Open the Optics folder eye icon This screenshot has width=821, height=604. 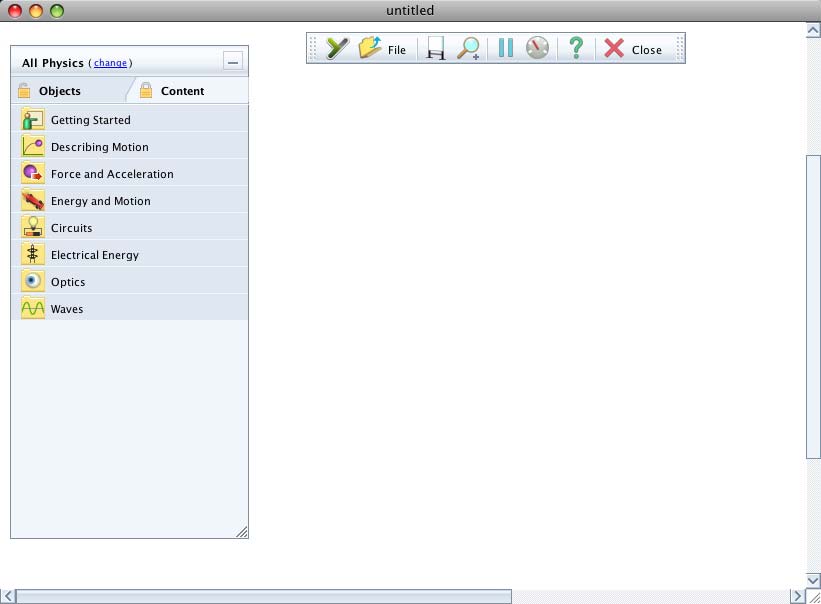(x=33, y=281)
